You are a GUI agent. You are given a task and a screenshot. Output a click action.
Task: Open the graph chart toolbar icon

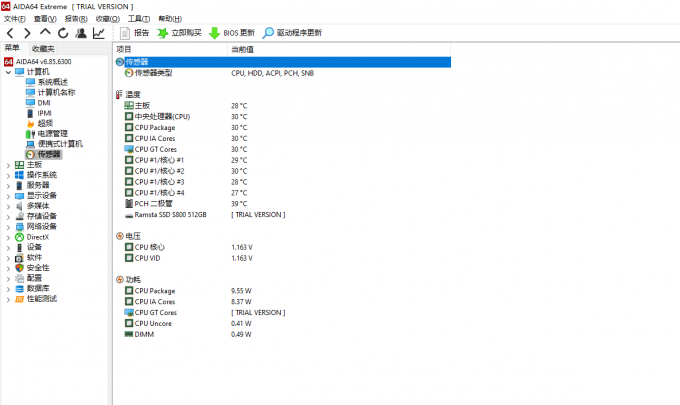[x=99, y=33]
